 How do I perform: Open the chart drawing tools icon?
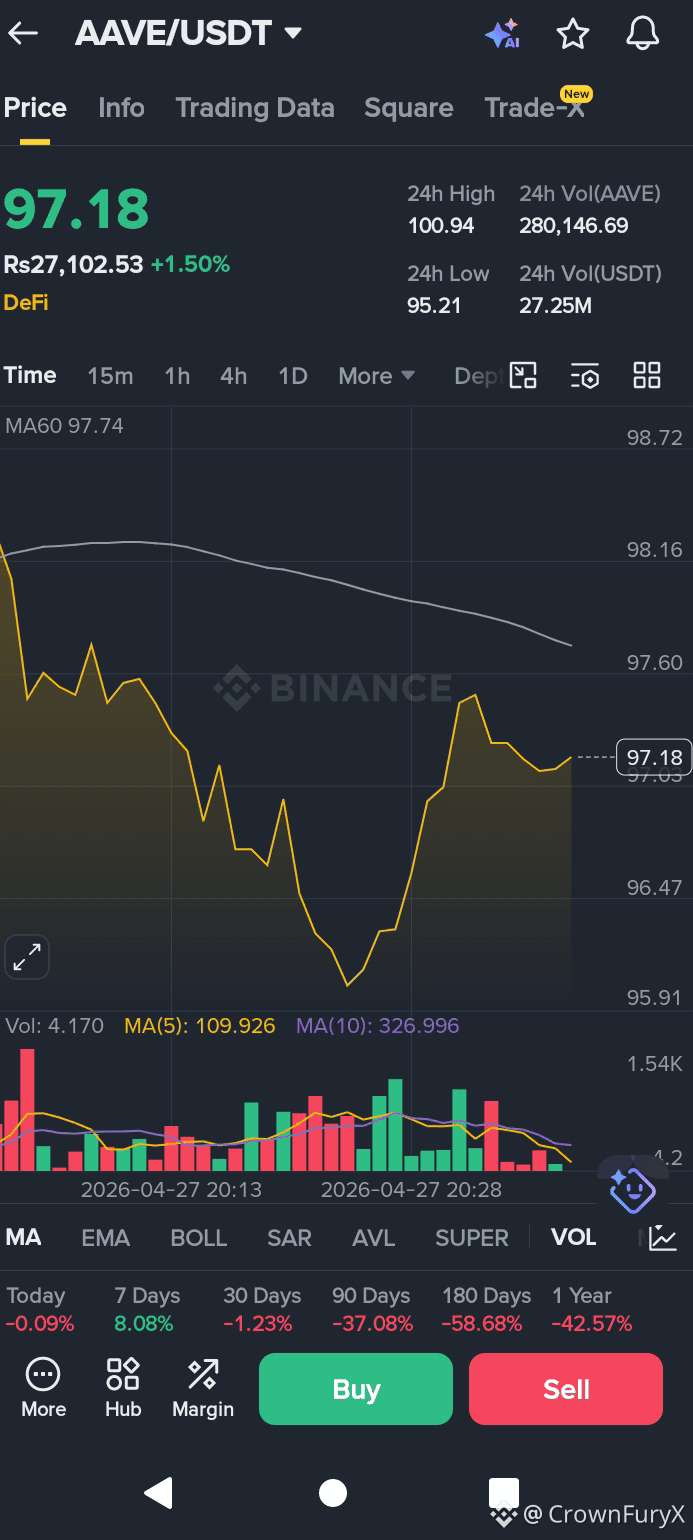click(x=523, y=375)
